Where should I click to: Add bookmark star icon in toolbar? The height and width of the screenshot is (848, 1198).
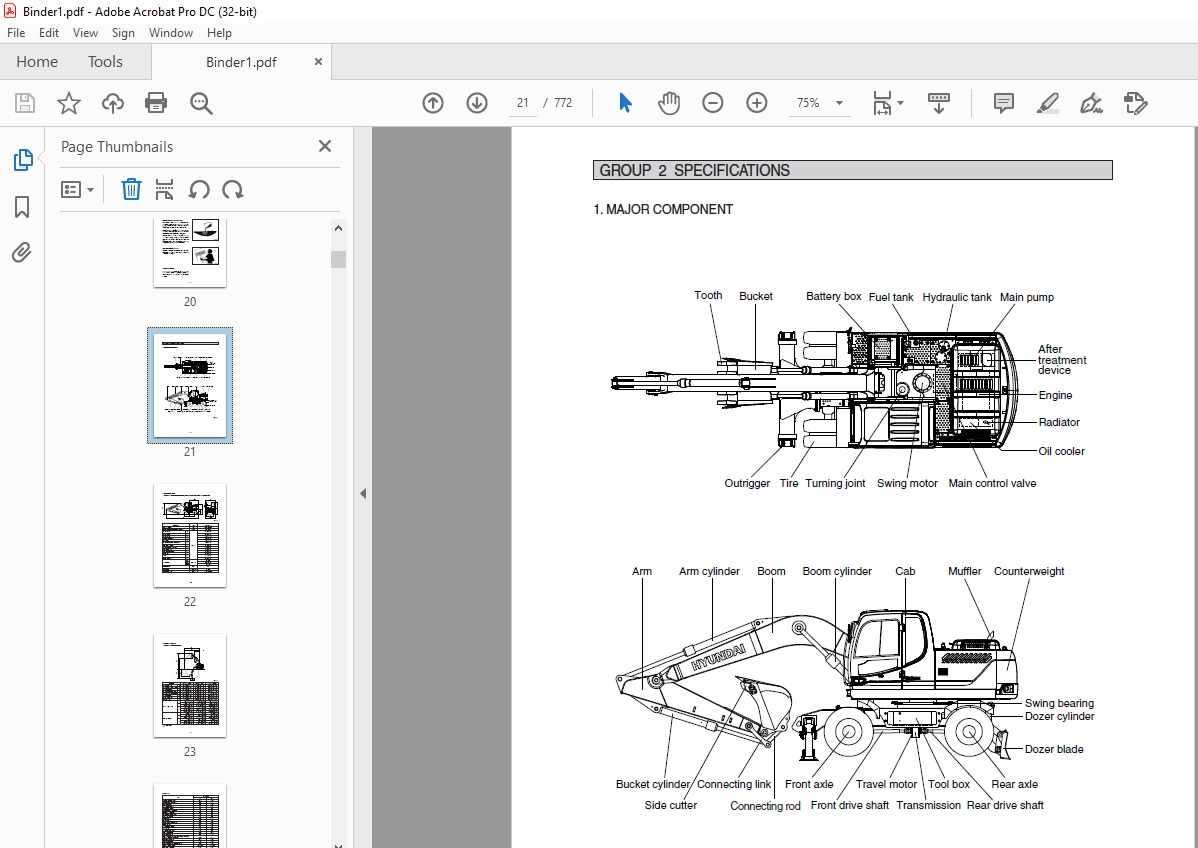click(x=69, y=103)
